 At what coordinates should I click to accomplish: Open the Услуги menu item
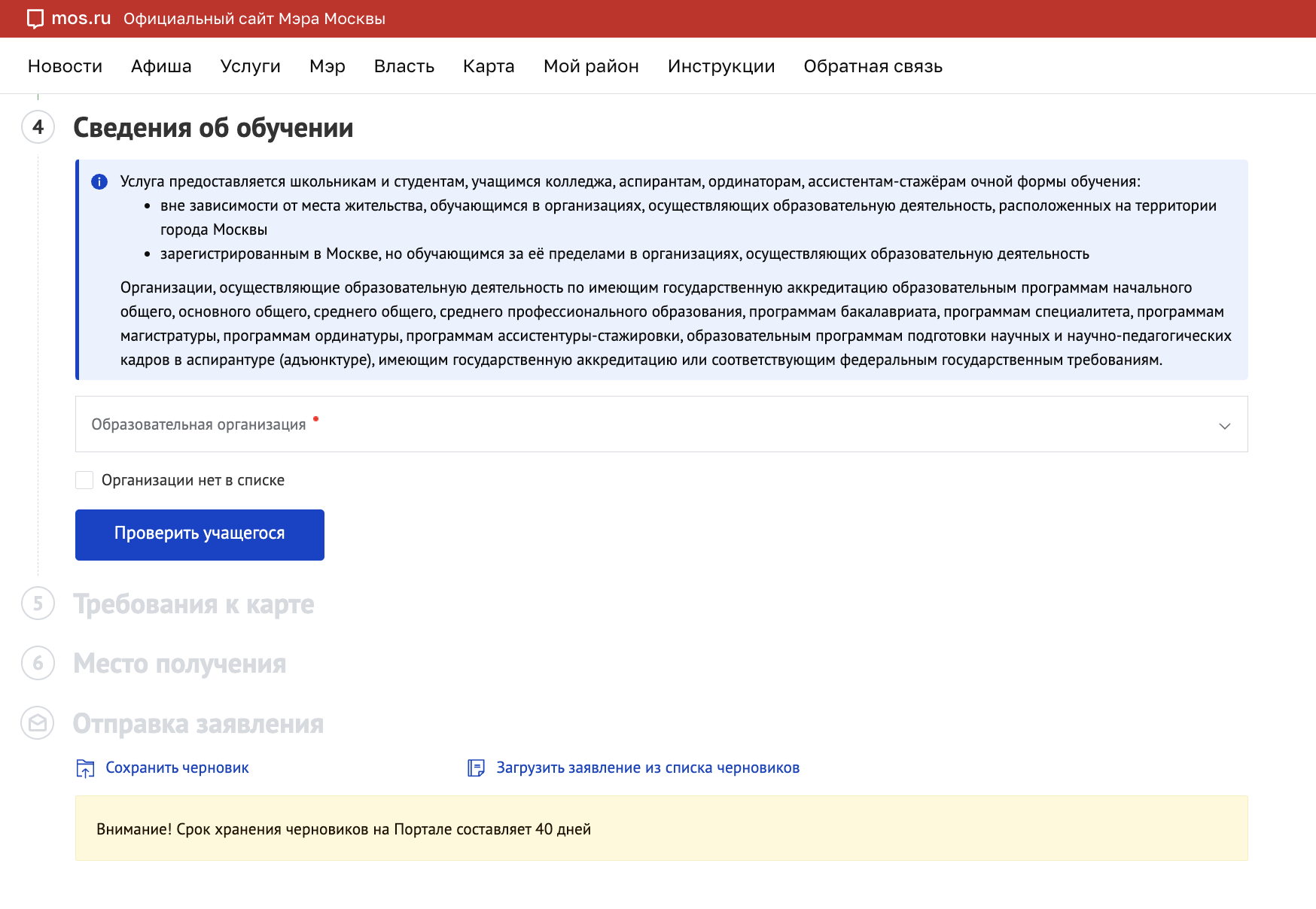[251, 66]
